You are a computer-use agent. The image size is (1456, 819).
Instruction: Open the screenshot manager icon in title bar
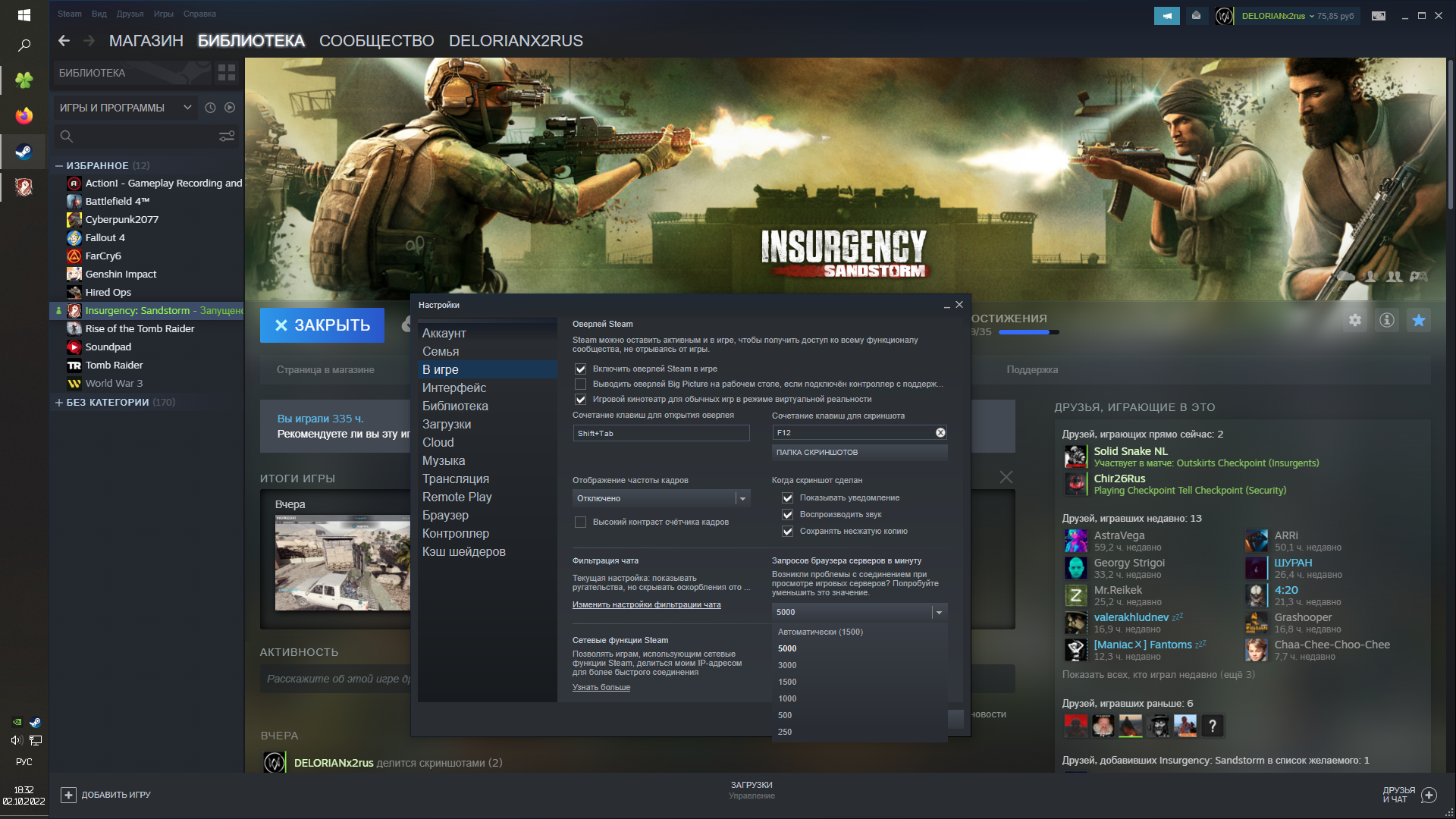tap(1379, 16)
